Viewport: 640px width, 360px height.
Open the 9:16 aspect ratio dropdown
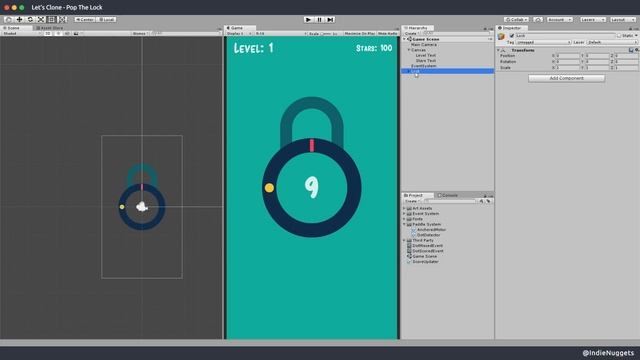click(281, 33)
